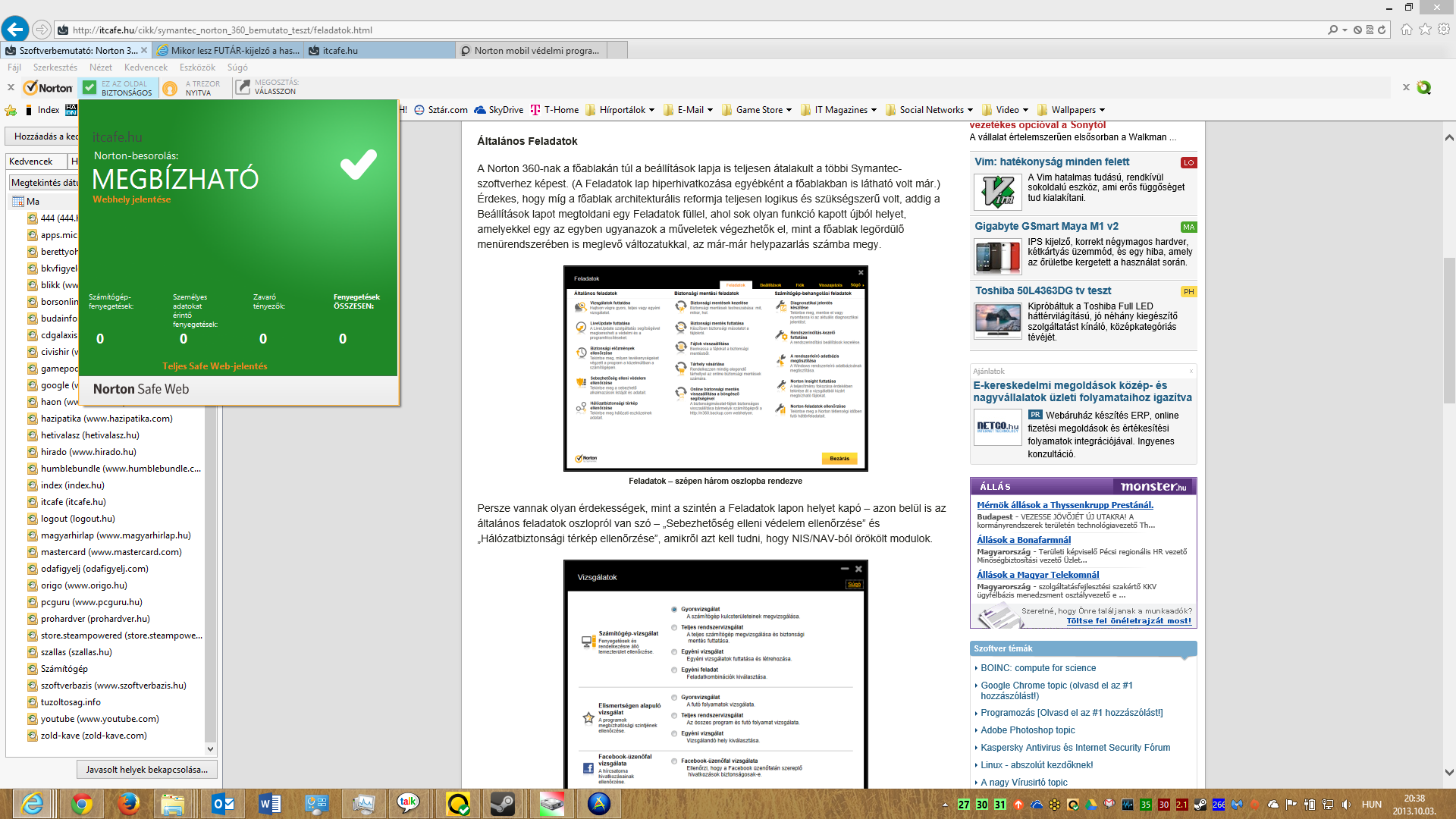Open Vim: hatékonyság minden felett article
The width and height of the screenshot is (1456, 819).
[1052, 162]
